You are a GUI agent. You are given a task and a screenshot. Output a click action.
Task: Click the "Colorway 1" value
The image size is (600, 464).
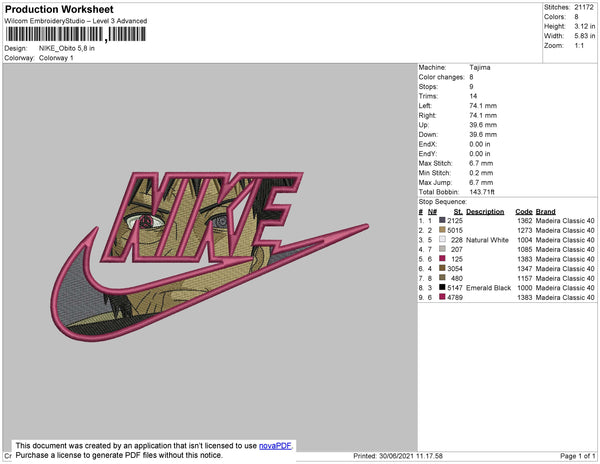pos(56,58)
